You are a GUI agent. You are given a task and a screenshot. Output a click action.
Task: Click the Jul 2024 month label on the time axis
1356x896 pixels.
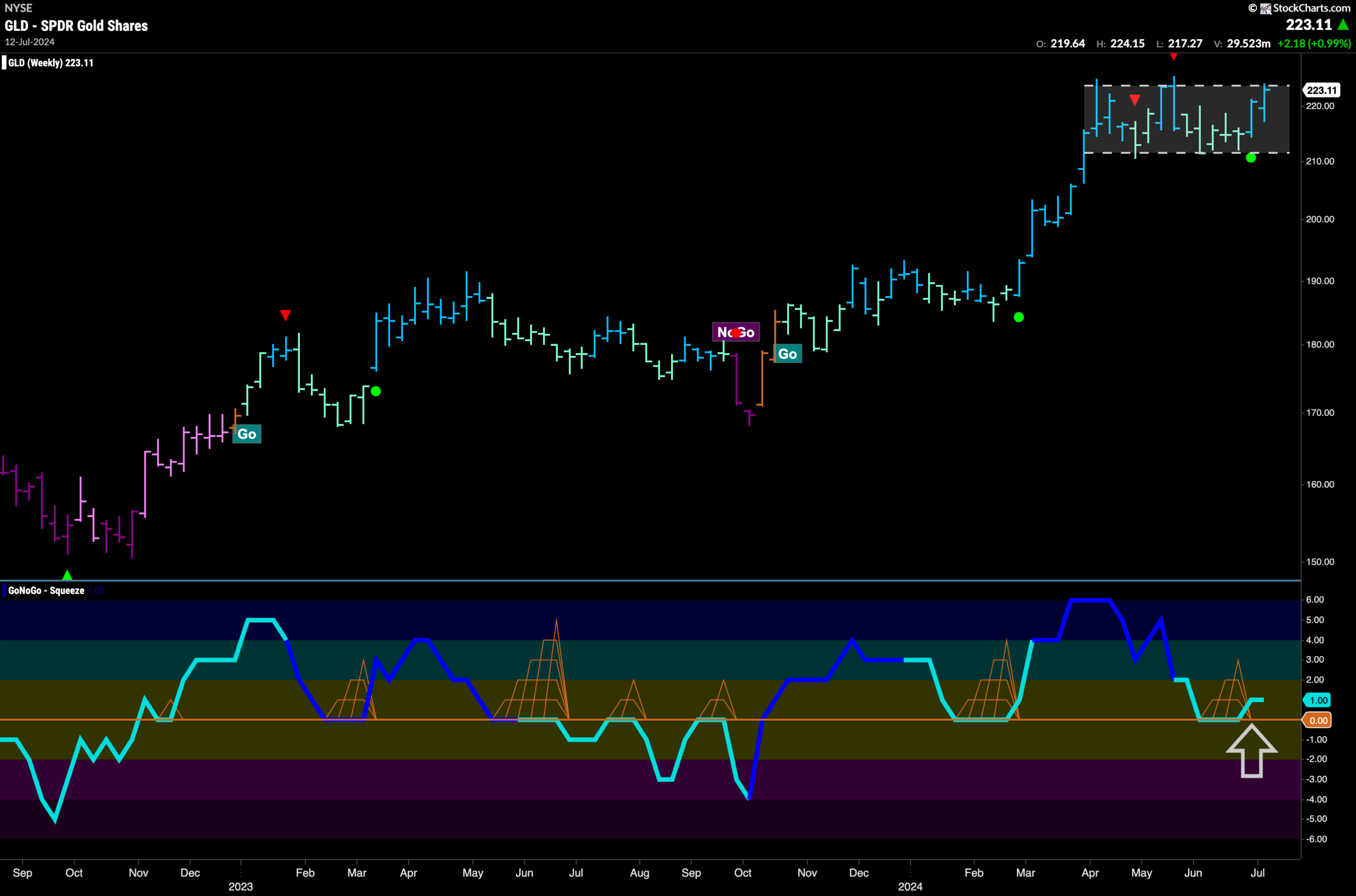point(1257,873)
